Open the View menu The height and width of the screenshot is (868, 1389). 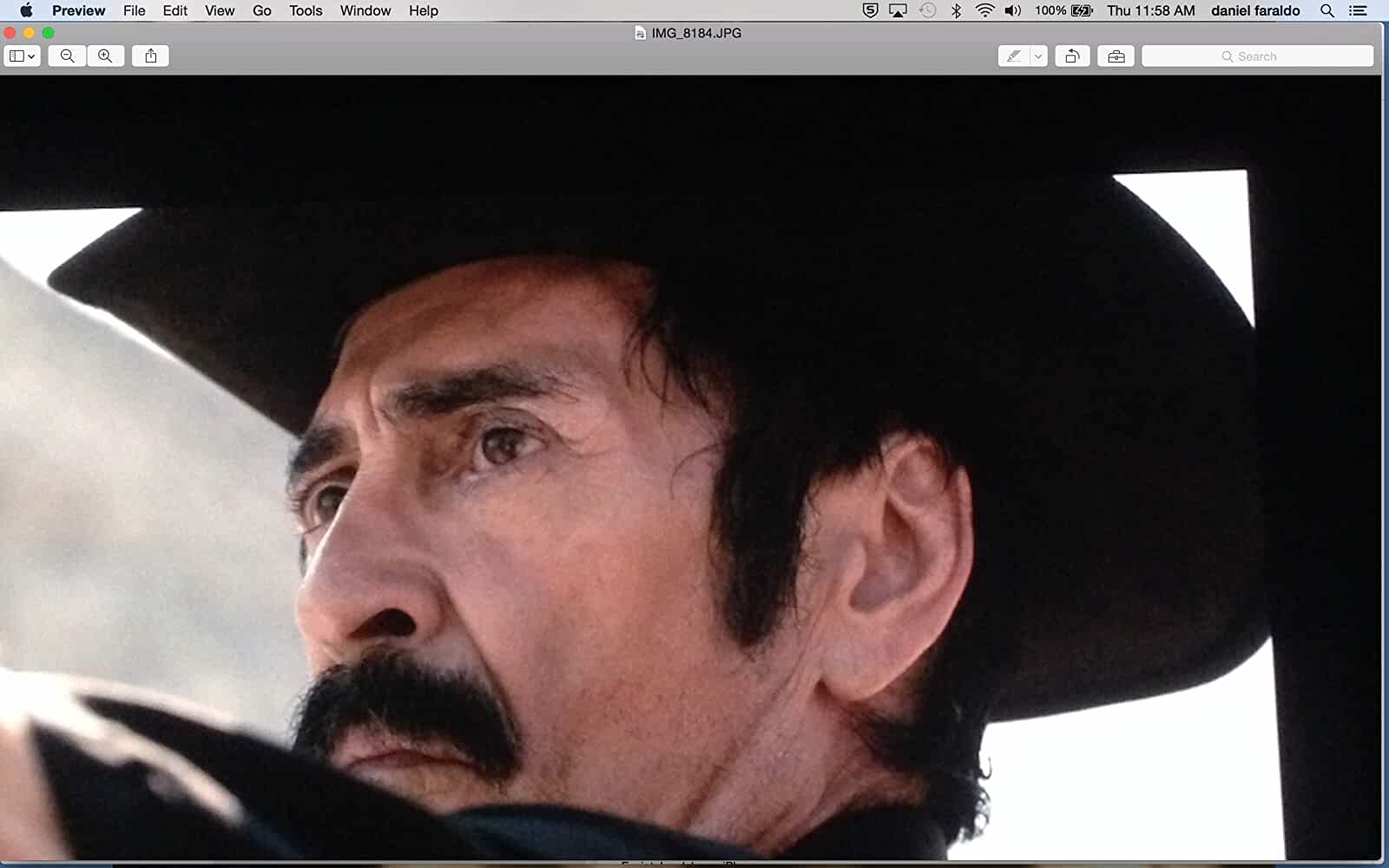220,11
